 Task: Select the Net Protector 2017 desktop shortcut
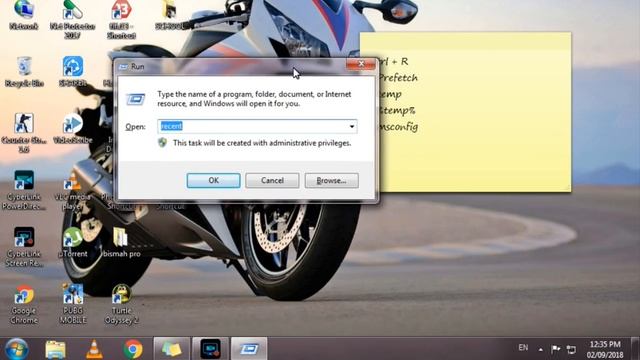pos(72,20)
